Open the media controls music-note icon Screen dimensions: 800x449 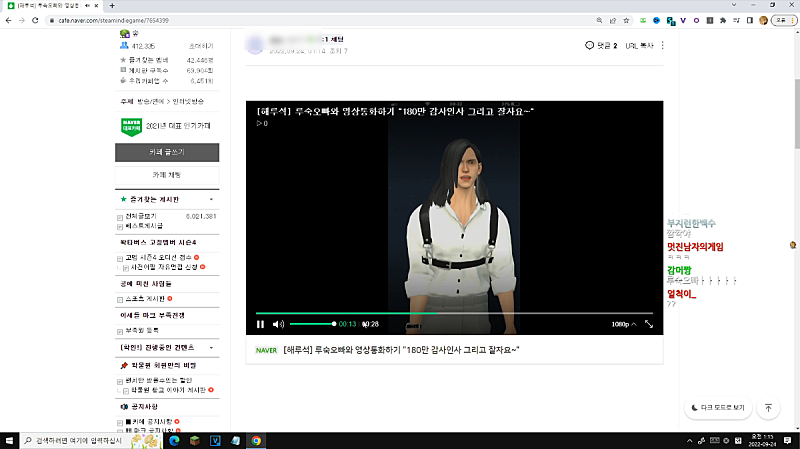pyautogui.click(x=736, y=20)
